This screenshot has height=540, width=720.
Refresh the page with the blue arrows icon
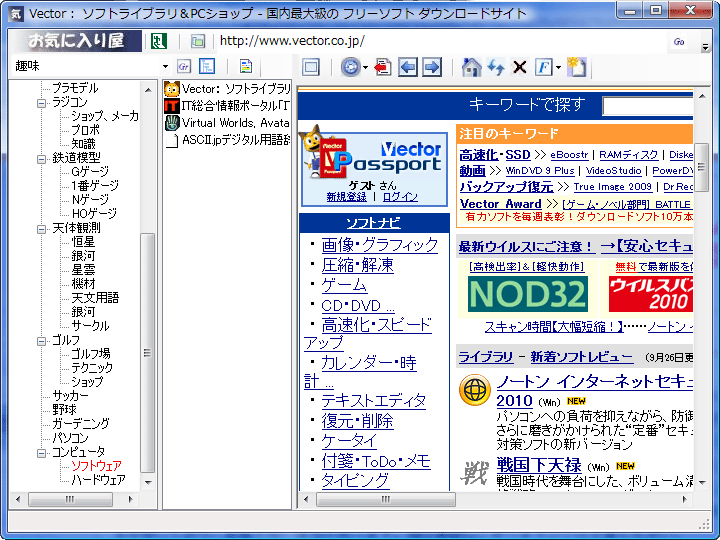pos(496,68)
